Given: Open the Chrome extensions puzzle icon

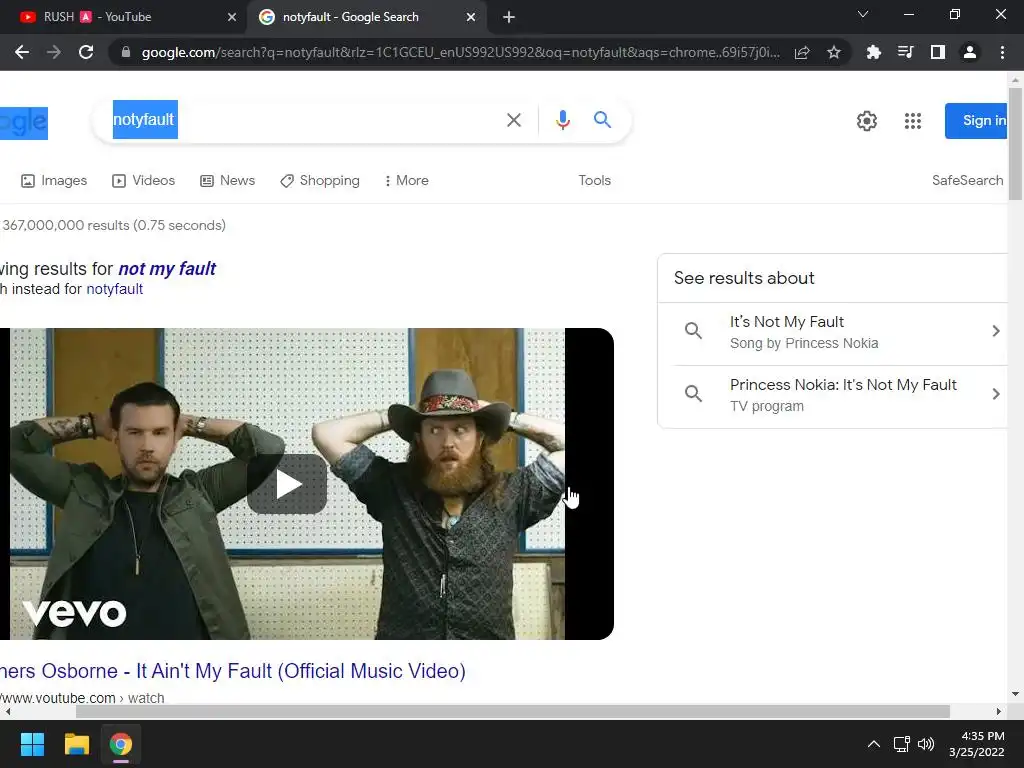Looking at the screenshot, I should [x=873, y=52].
